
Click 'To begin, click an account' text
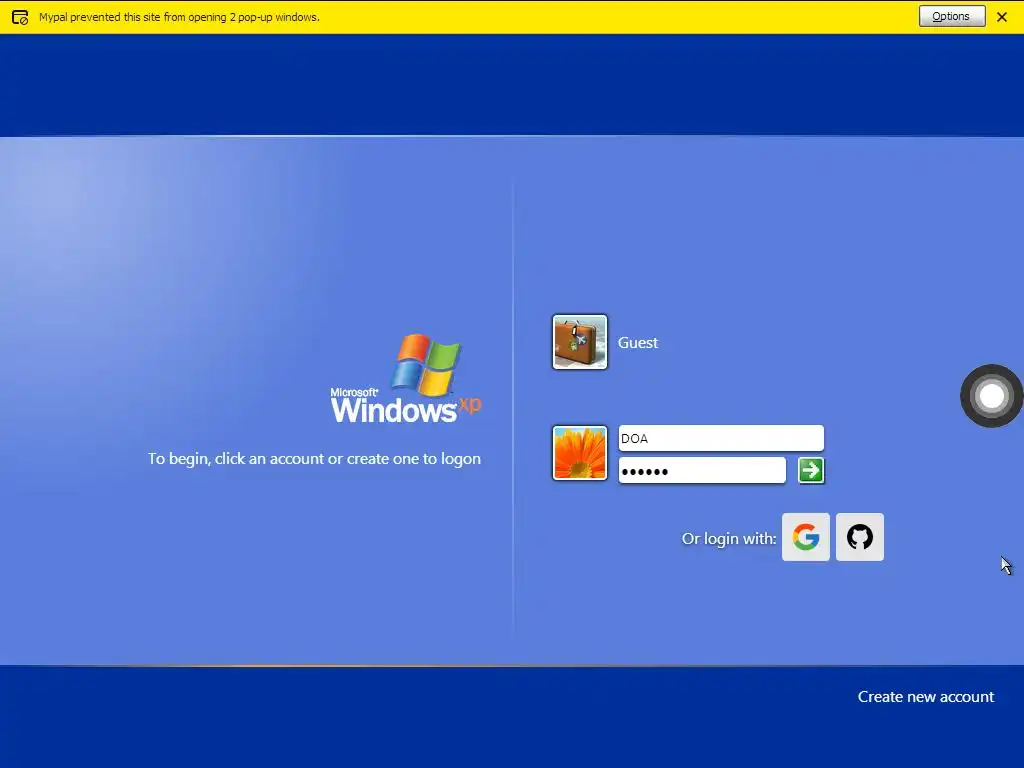pyautogui.click(x=314, y=459)
